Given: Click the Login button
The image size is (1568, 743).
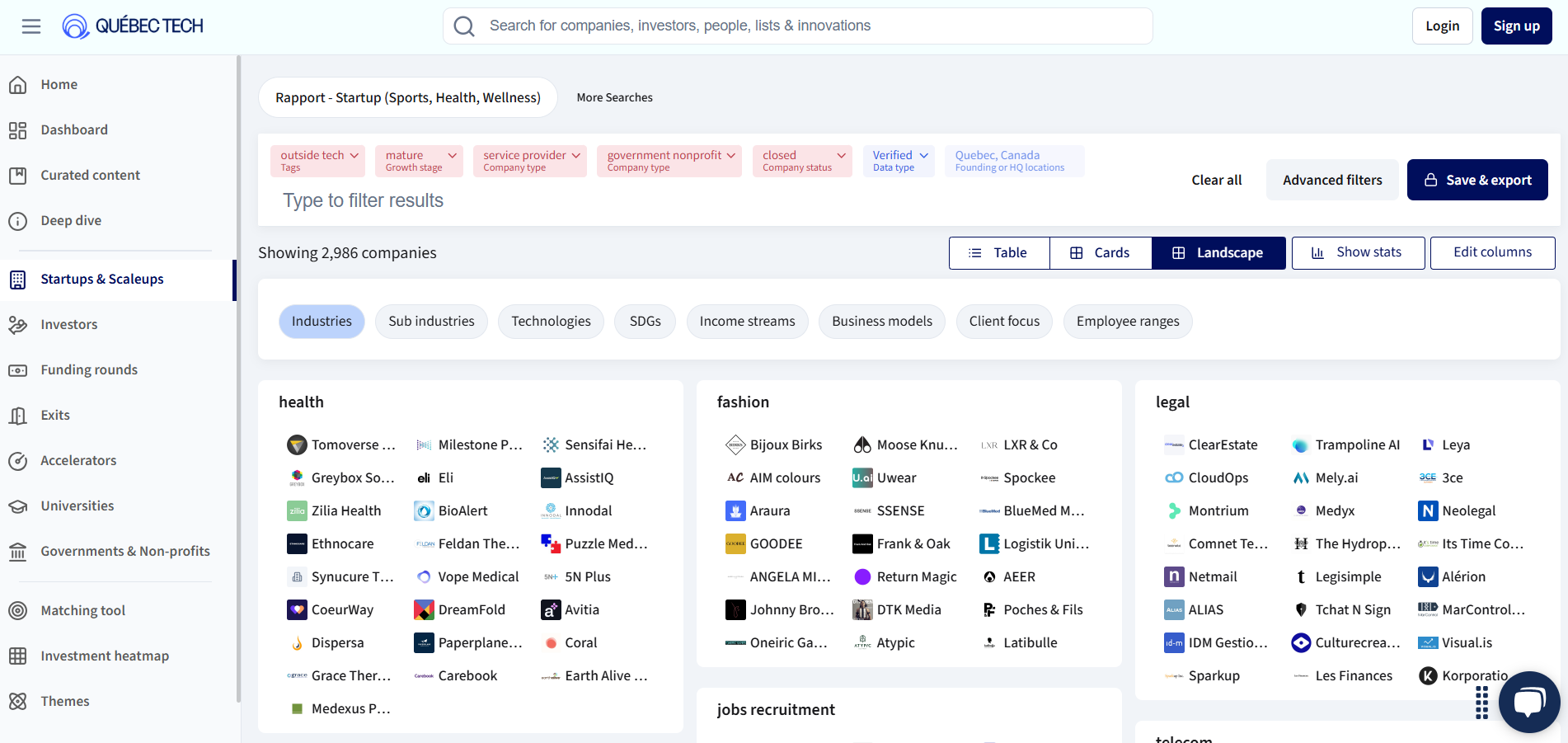Looking at the screenshot, I should point(1443,26).
